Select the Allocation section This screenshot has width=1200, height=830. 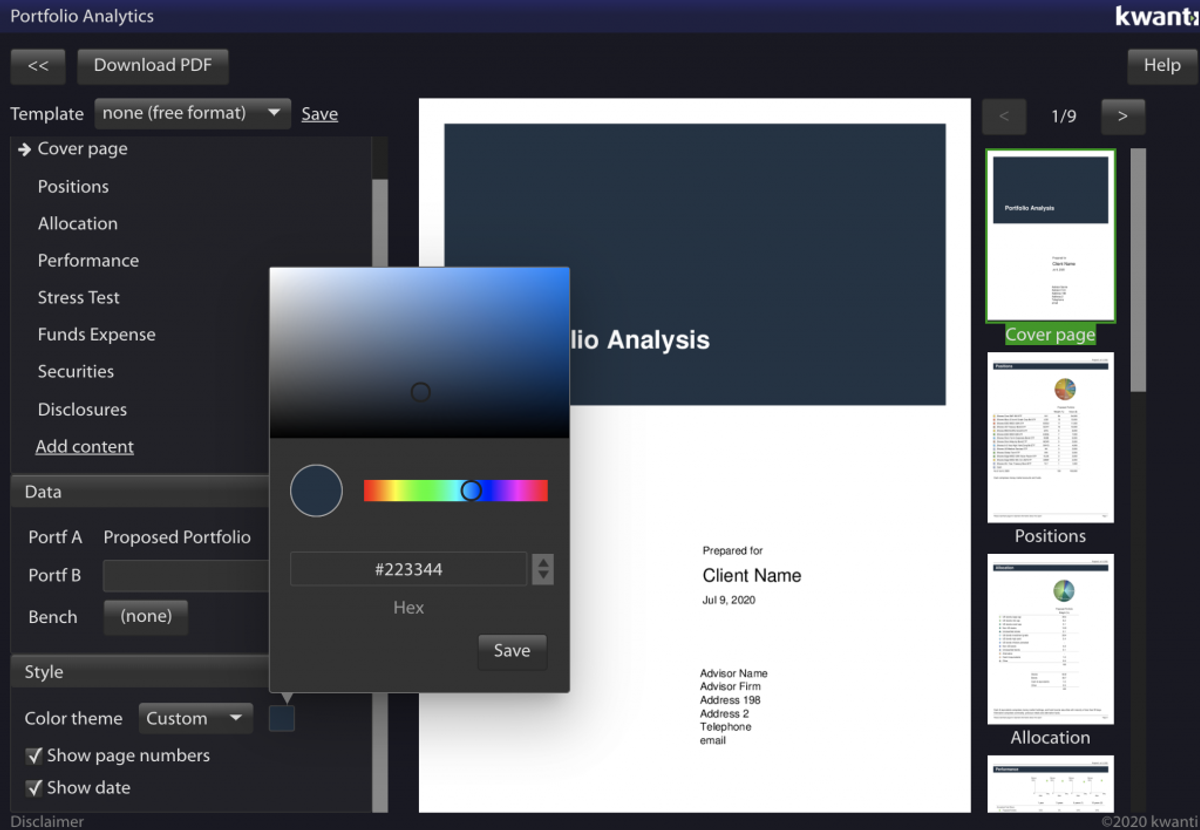coord(78,224)
